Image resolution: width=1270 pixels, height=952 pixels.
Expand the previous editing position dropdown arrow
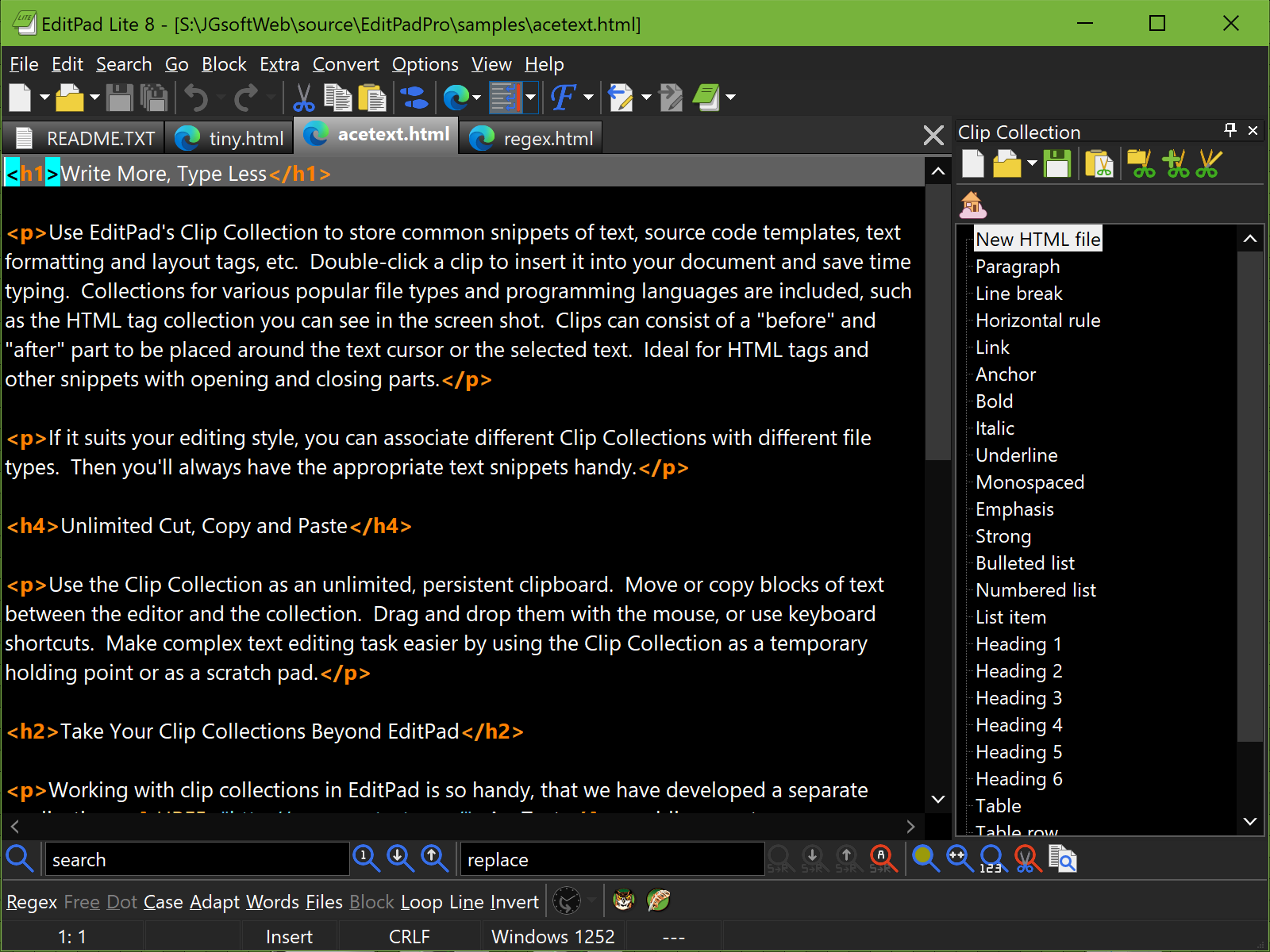646,98
